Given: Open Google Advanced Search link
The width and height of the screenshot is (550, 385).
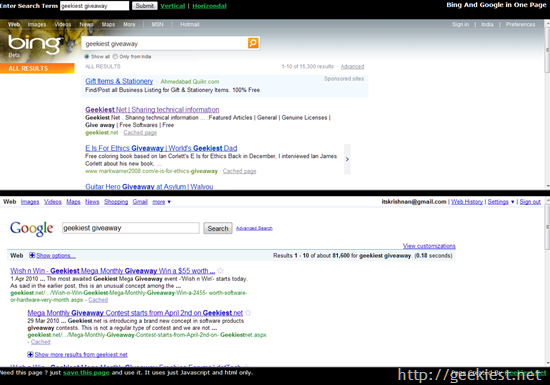Looking at the screenshot, I should [254, 228].
